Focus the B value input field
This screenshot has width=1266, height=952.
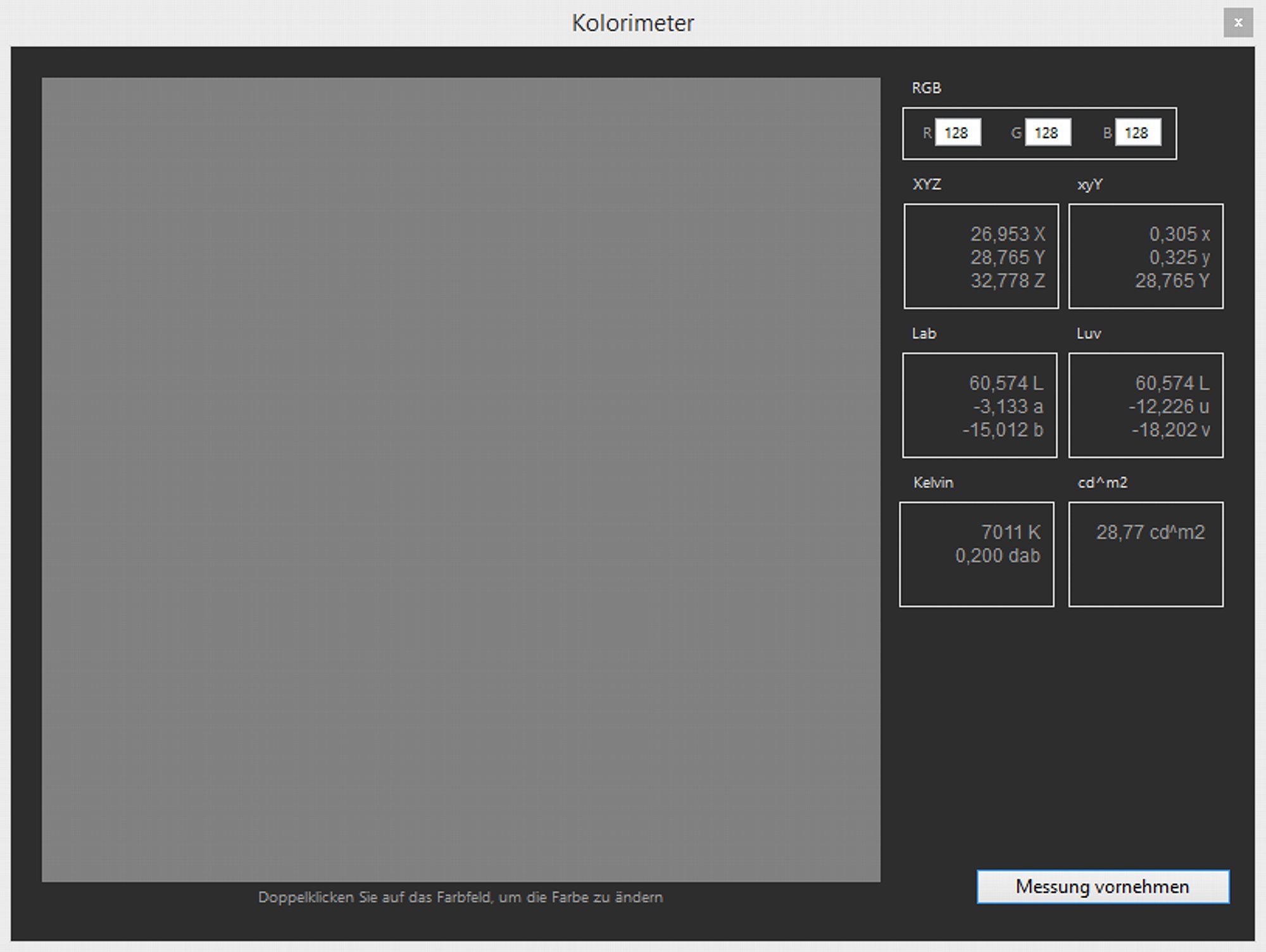pos(1138,133)
